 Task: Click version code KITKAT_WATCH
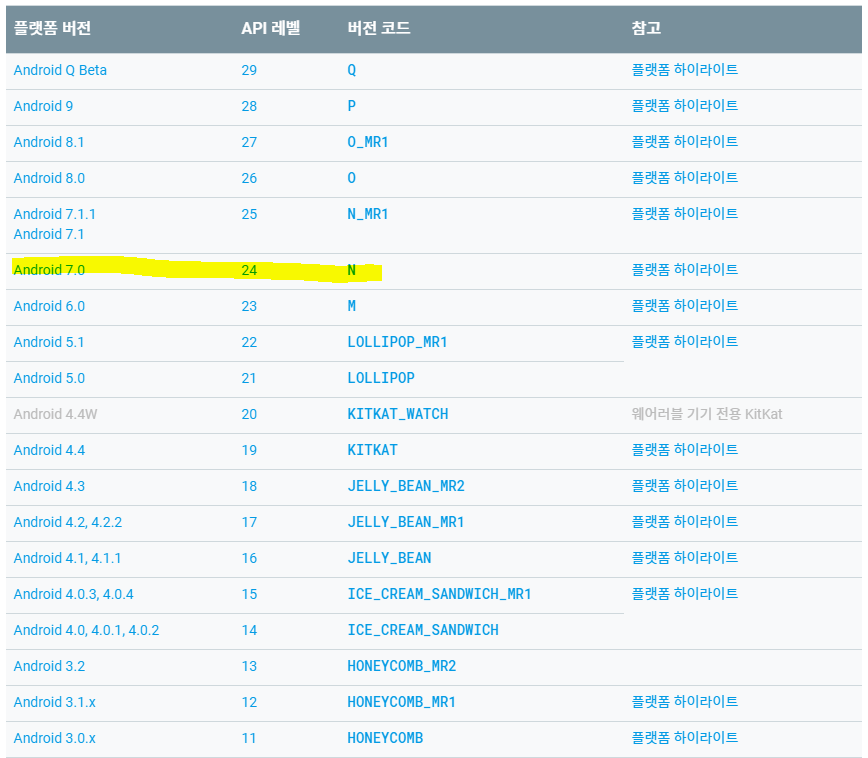pos(397,414)
